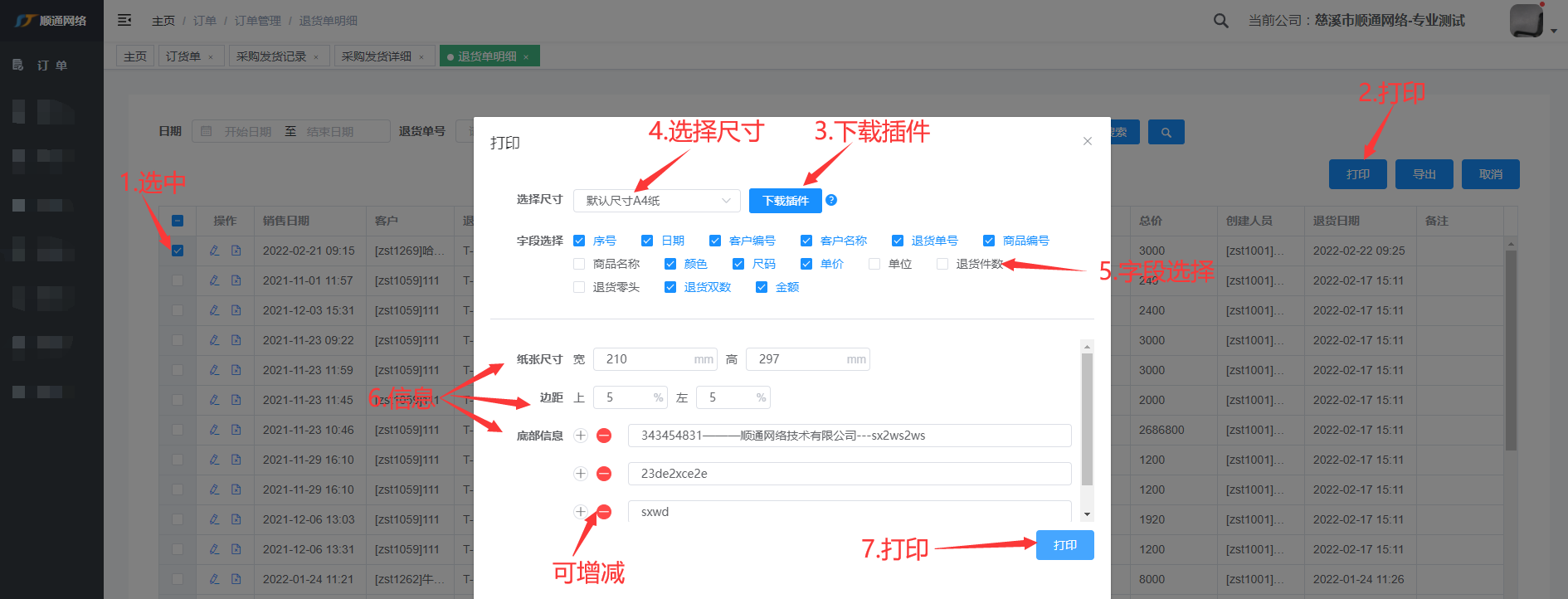Image resolution: width=1568 pixels, height=599 pixels.
Task: Click the sidebar collapse hamburger icon
Action: click(124, 20)
